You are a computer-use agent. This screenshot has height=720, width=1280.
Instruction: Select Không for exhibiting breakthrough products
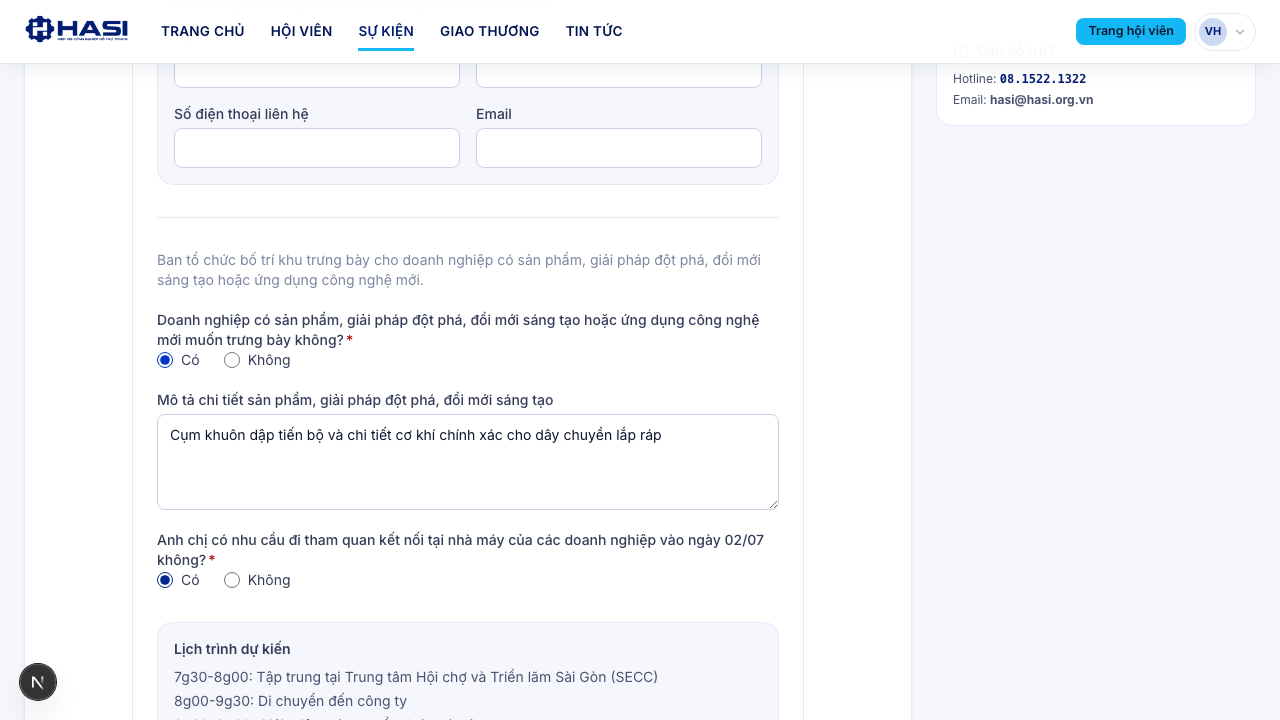tap(232, 360)
